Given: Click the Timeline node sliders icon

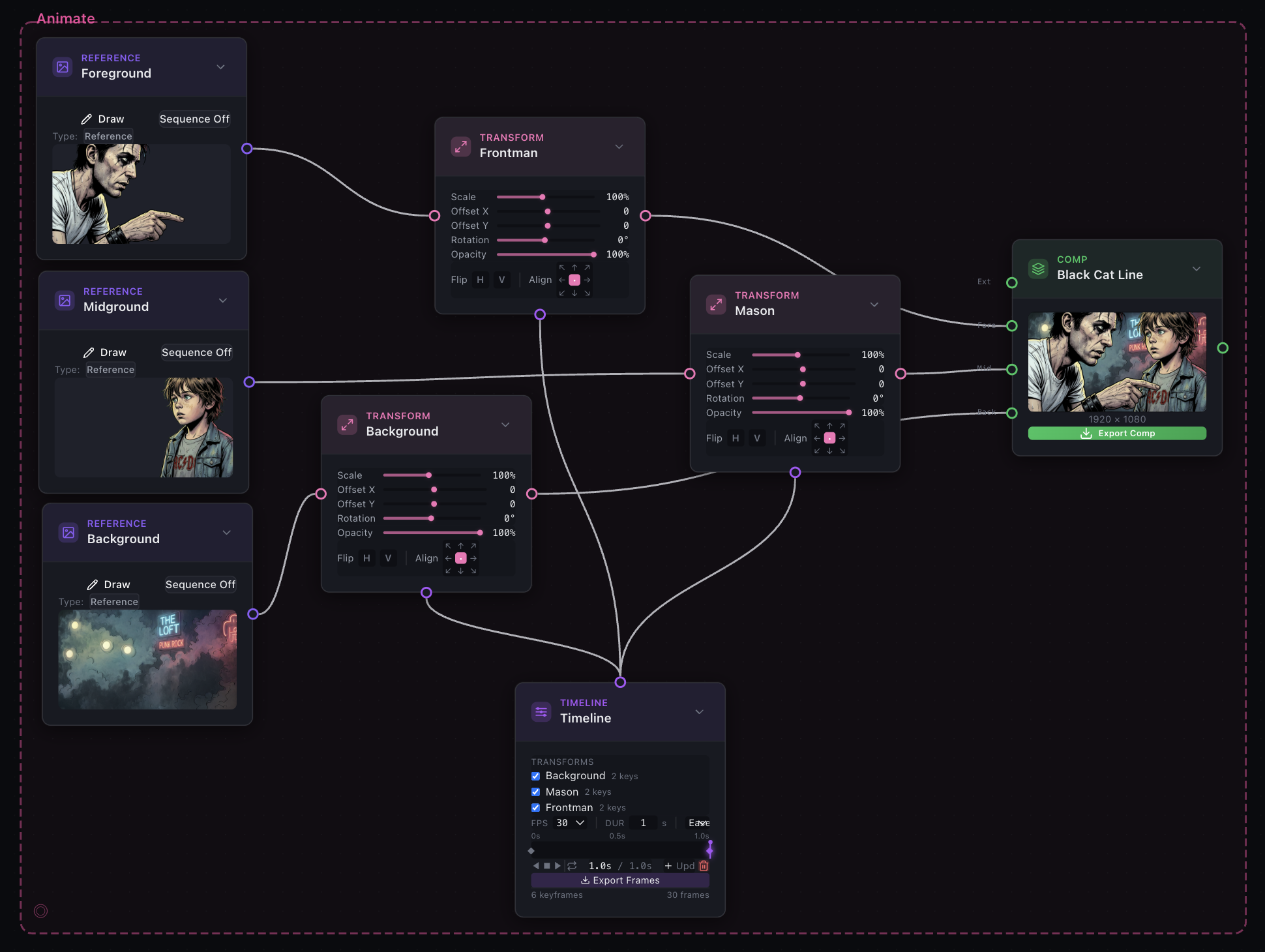Looking at the screenshot, I should point(541,711).
